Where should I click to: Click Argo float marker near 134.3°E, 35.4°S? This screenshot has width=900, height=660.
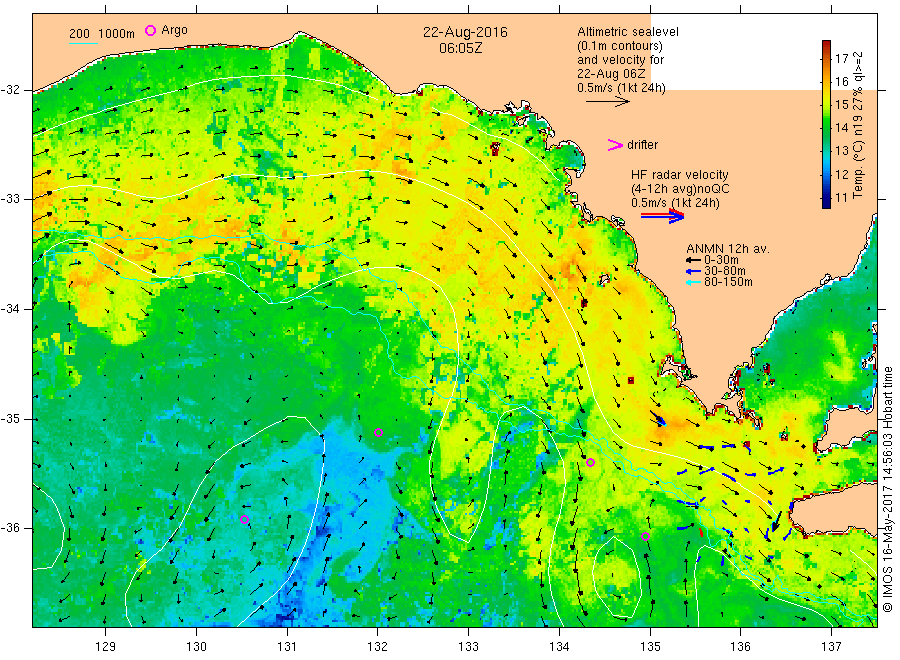coord(590,462)
